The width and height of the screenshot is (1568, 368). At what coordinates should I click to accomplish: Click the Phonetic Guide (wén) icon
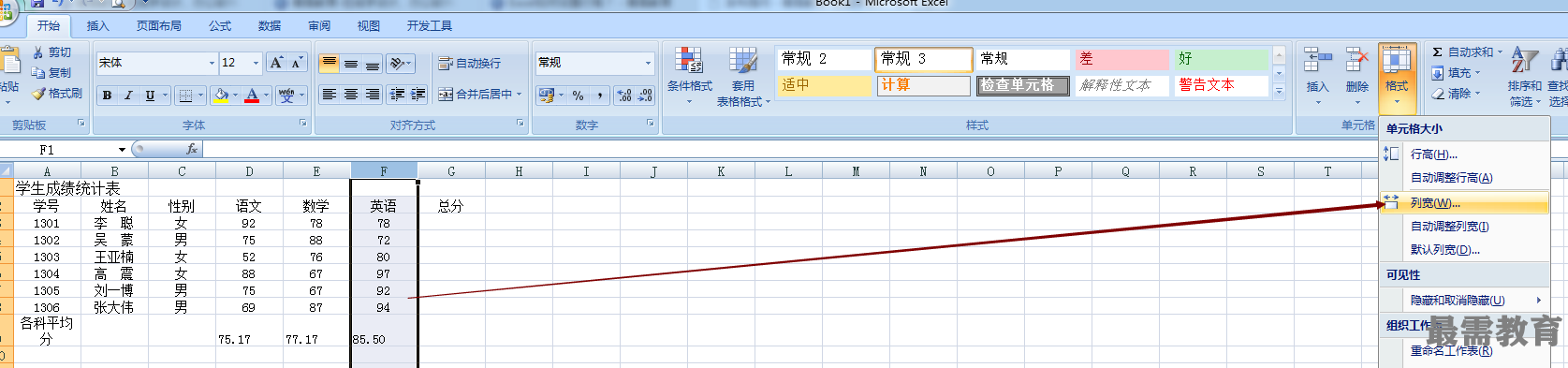click(286, 95)
